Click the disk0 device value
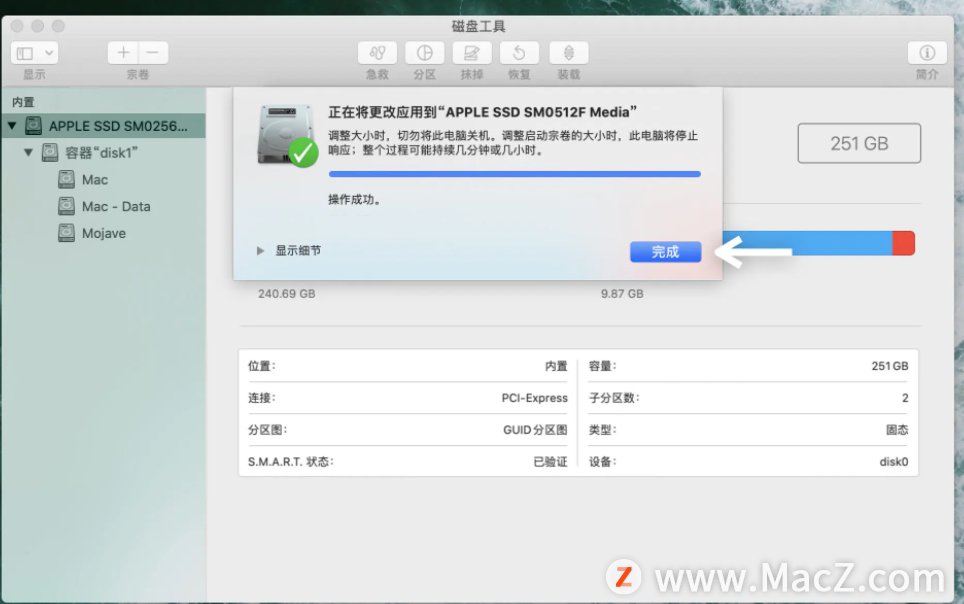Screen dimensions: 964x604 pyautogui.click(x=893, y=462)
